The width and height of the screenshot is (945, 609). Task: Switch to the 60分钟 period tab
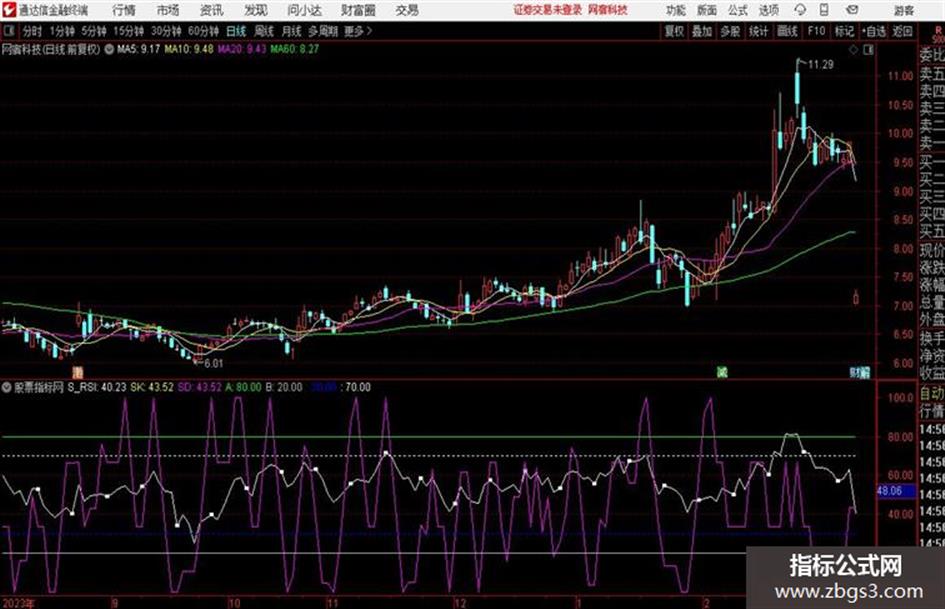coord(203,31)
